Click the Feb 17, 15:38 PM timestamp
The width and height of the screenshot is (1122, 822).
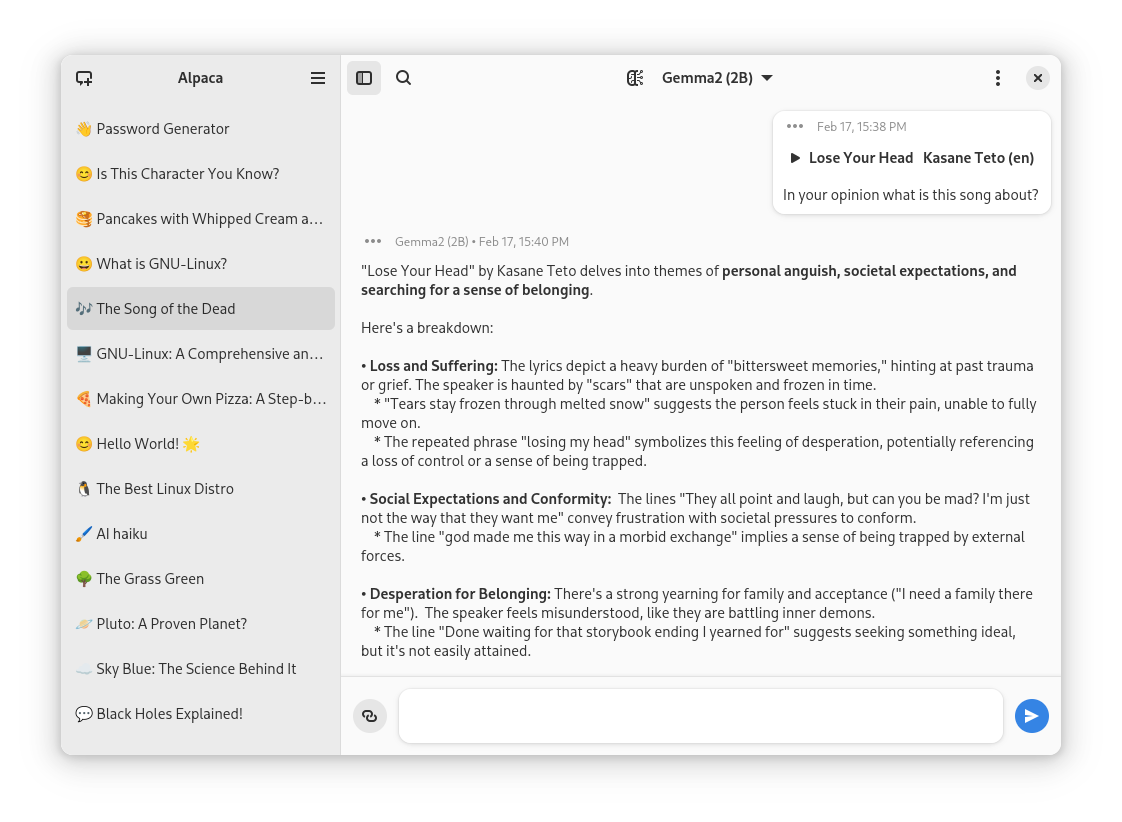862,127
